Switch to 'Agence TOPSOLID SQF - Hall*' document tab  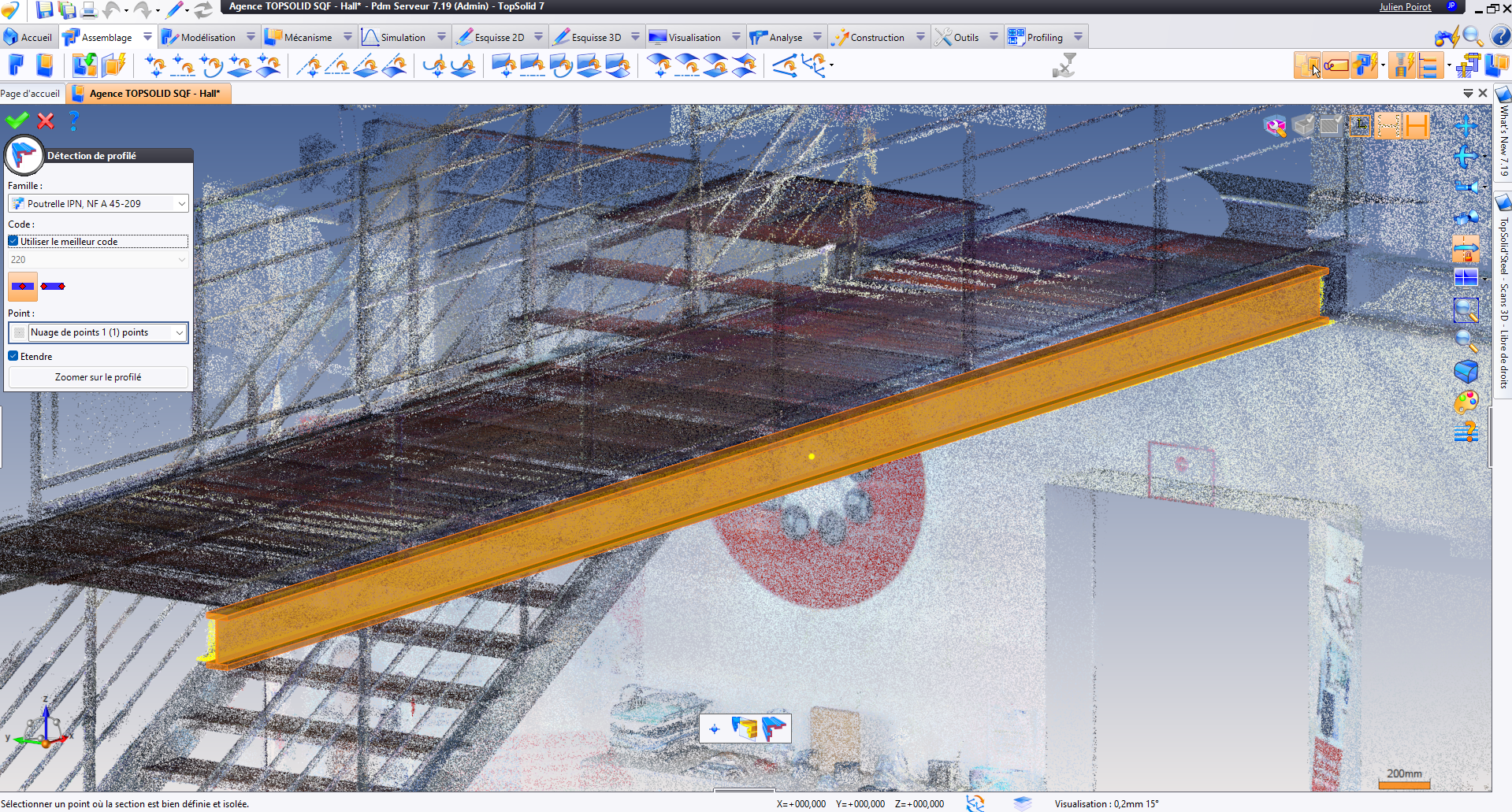click(x=148, y=93)
